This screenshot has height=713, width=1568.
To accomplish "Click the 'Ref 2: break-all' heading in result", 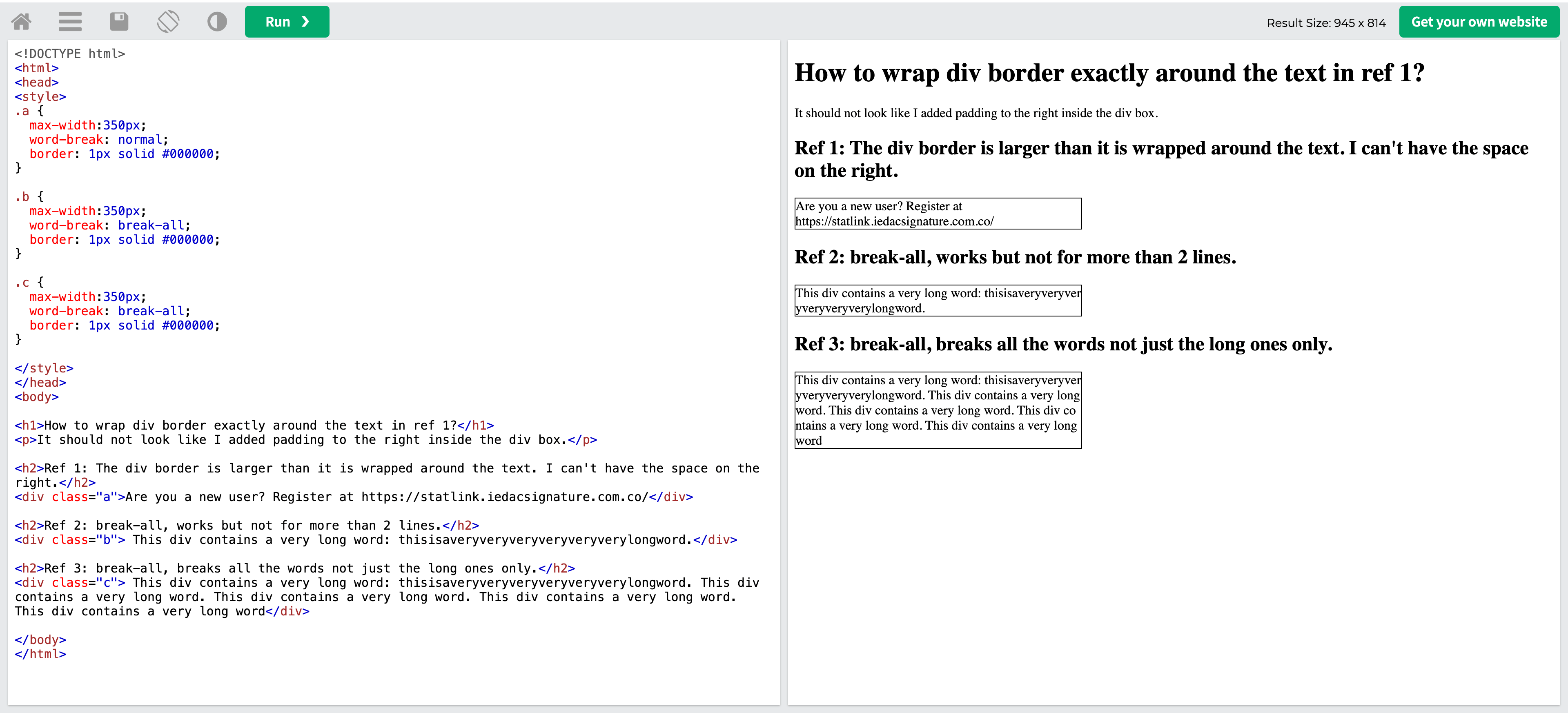I will (1015, 258).
